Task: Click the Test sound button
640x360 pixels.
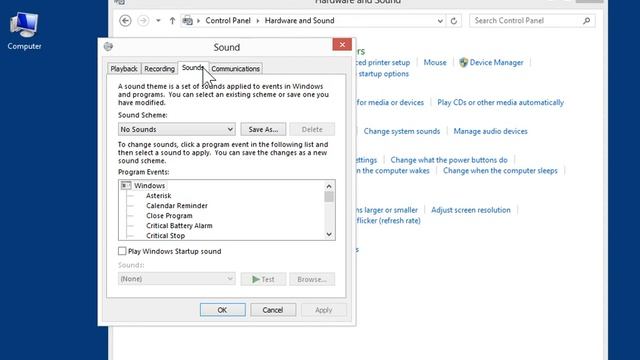Action: (263, 279)
